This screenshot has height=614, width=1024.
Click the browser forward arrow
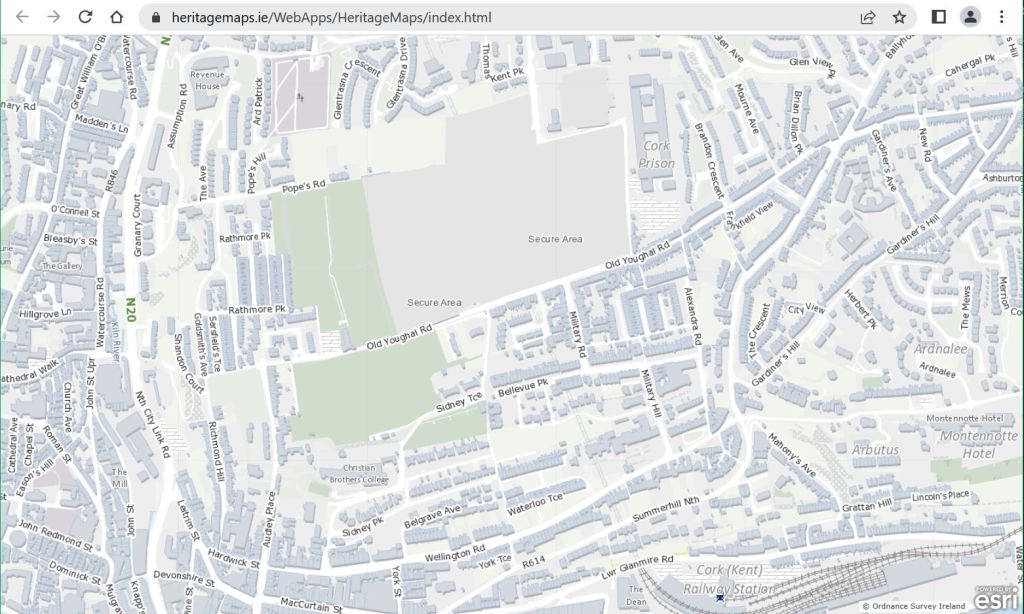pos(54,17)
